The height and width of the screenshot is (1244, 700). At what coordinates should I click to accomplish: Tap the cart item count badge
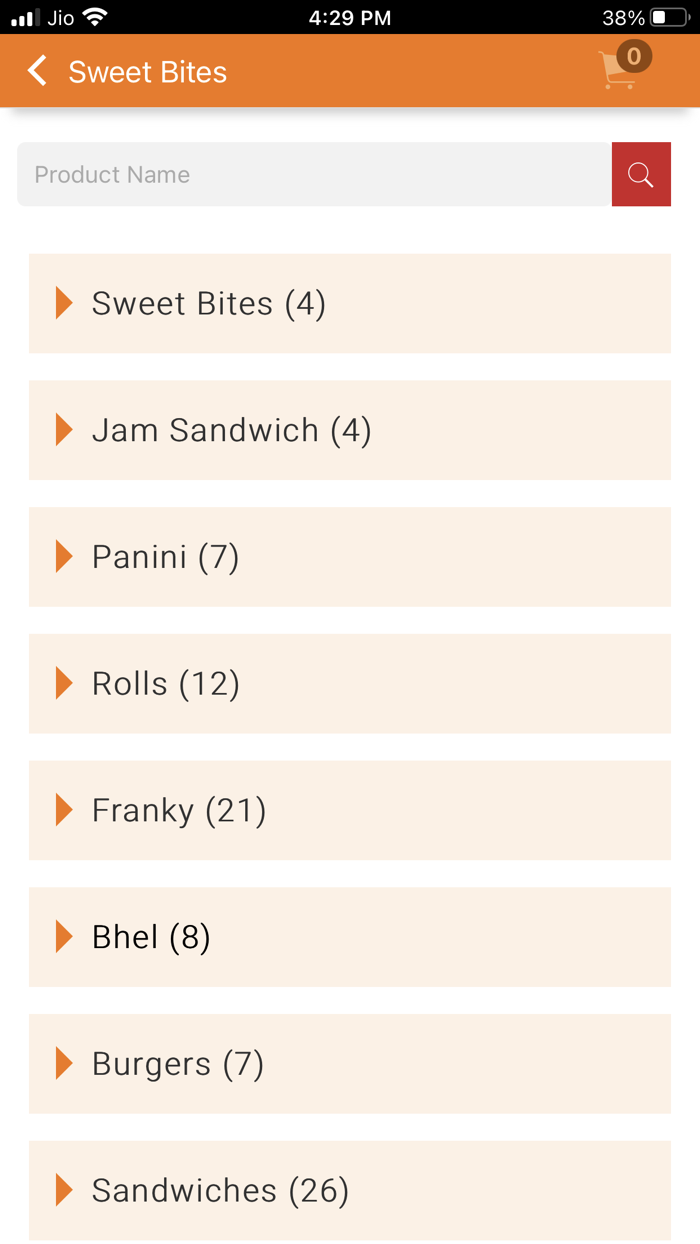click(x=634, y=56)
